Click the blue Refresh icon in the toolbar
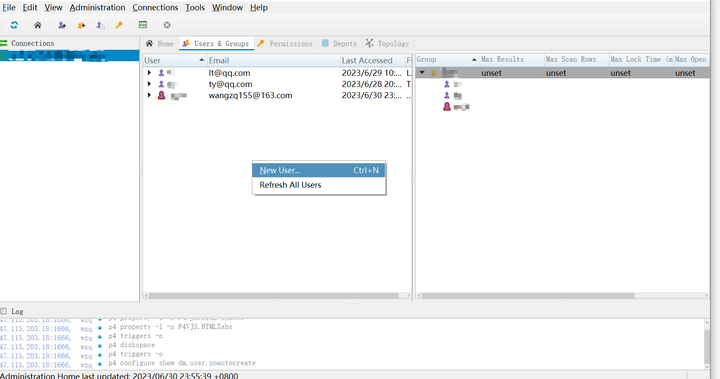 [x=14, y=25]
